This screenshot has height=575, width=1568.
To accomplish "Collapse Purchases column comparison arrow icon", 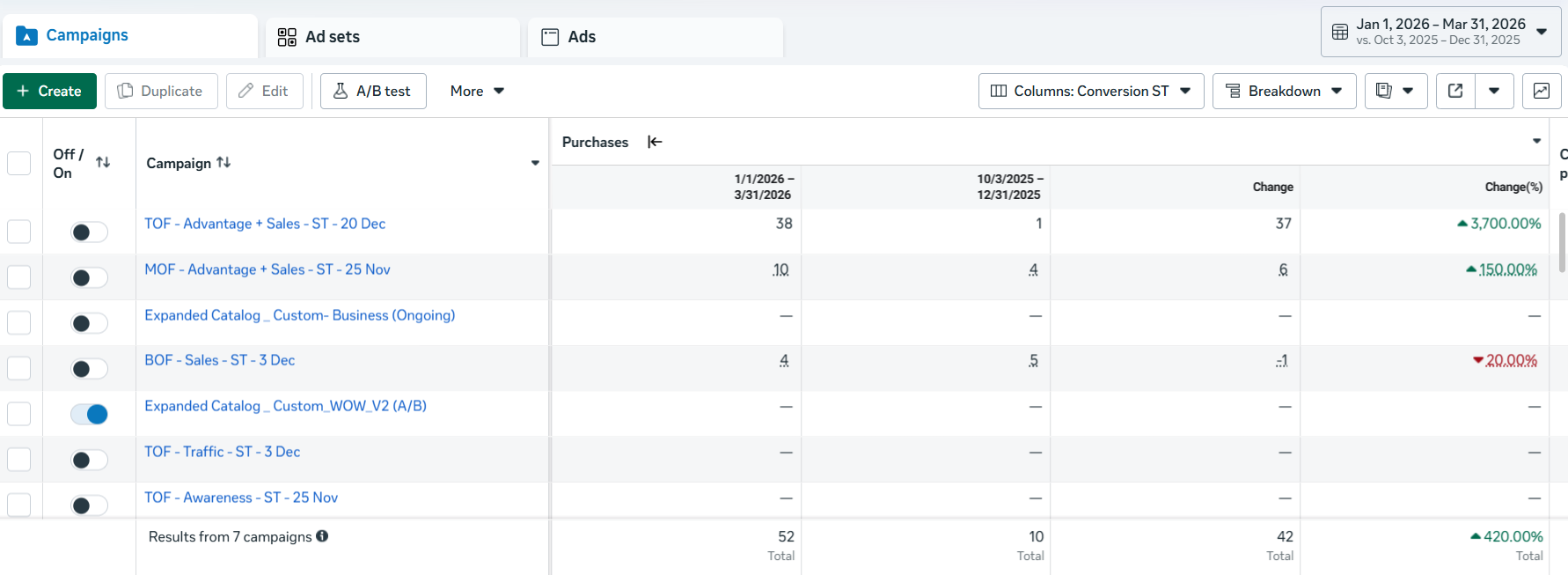I will point(655,142).
